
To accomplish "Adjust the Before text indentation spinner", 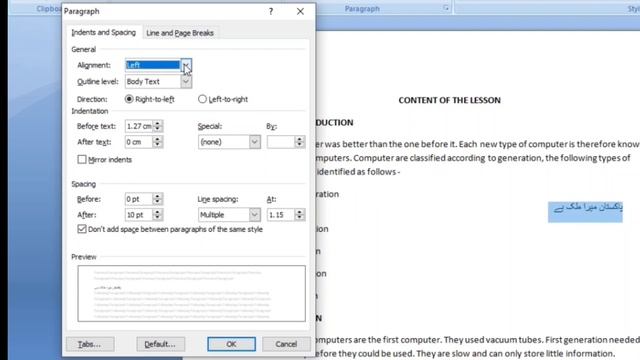I will pyautogui.click(x=158, y=126).
